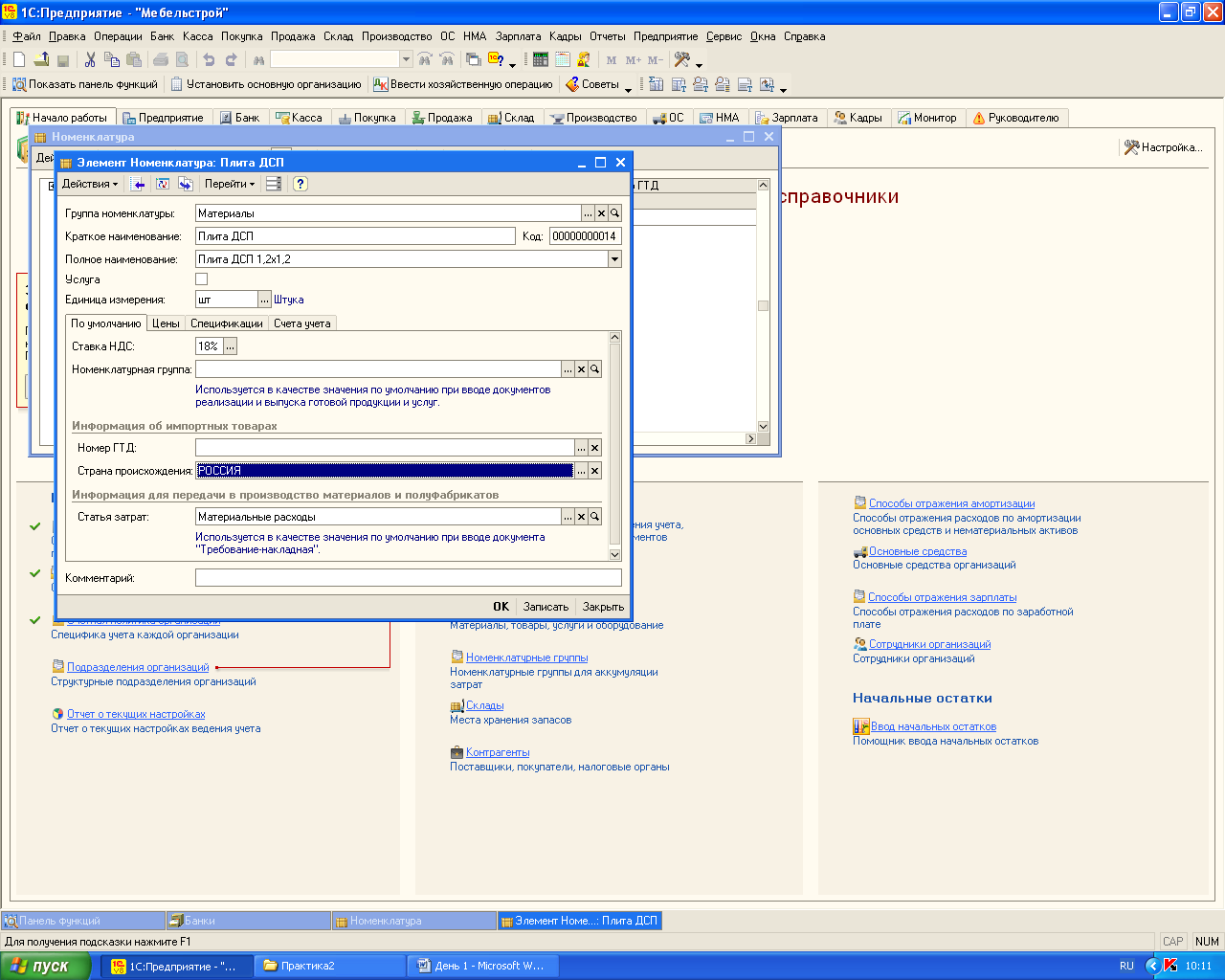Clear Страна происхождения with X button
Viewport: 1225px width, 980px height.
pos(594,471)
